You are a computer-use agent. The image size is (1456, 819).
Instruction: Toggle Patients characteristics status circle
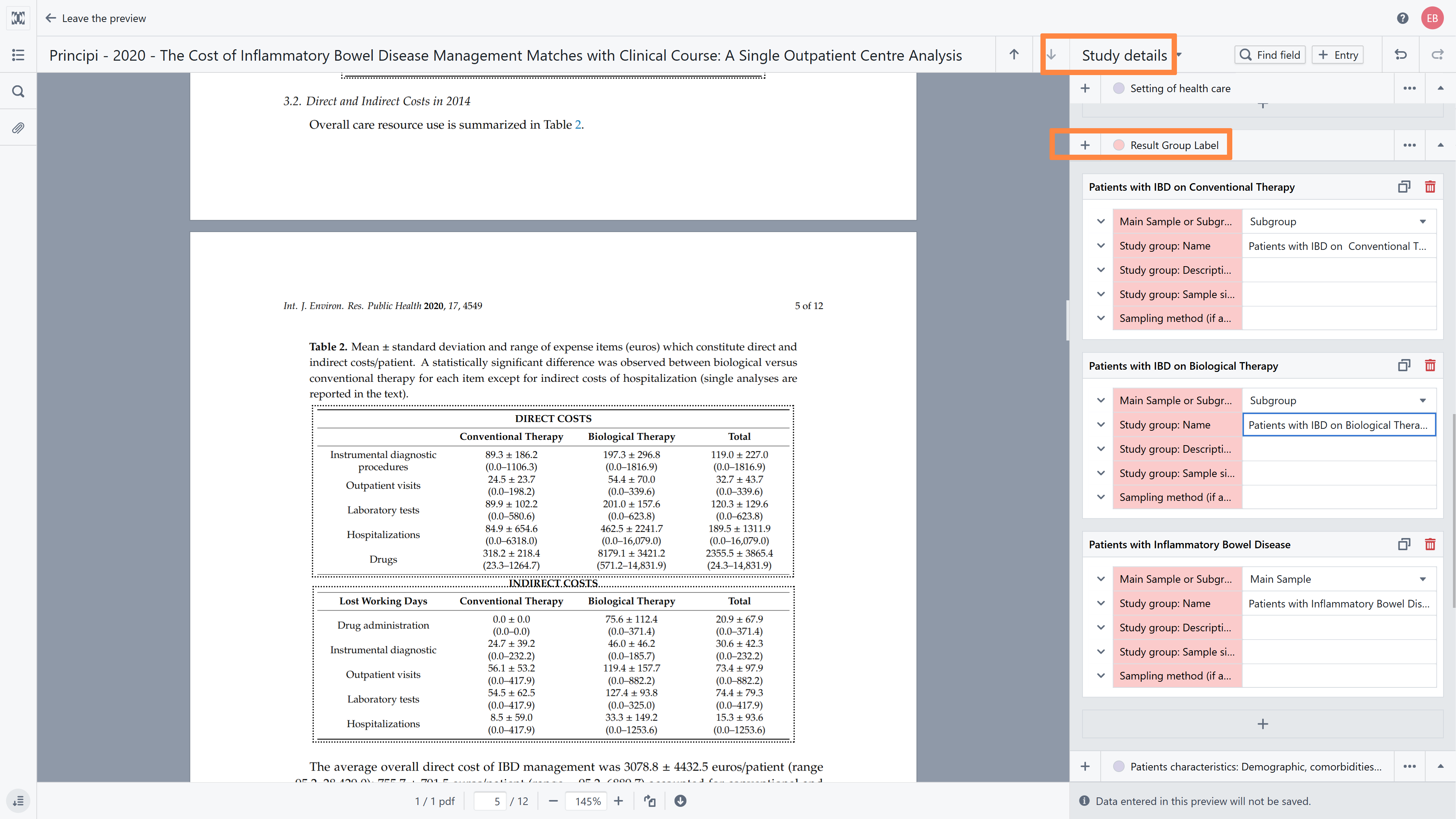point(1119,766)
